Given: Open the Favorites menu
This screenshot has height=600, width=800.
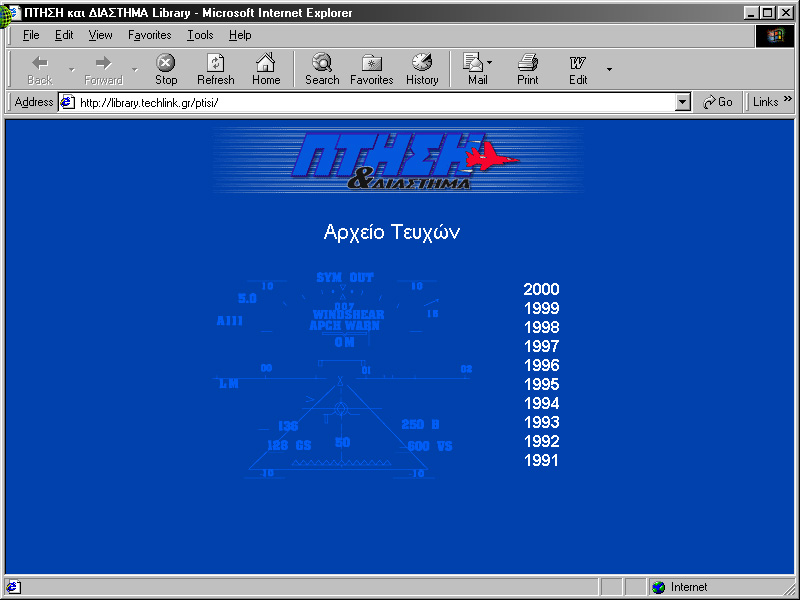Looking at the screenshot, I should click(x=149, y=35).
